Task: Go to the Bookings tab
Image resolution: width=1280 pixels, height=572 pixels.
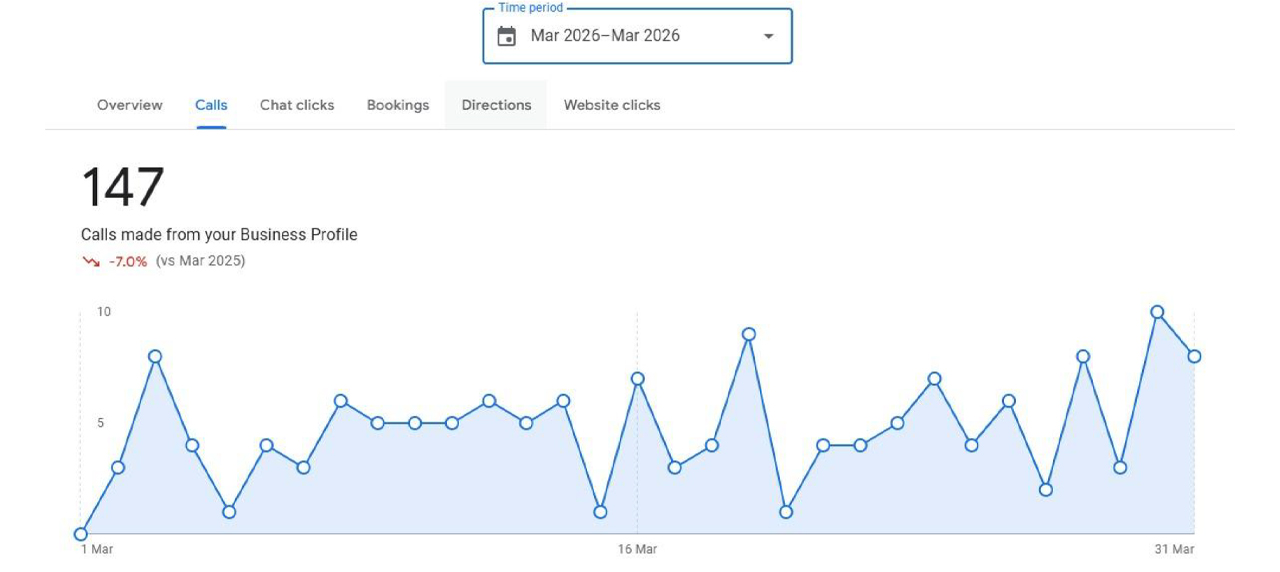Action: click(398, 105)
